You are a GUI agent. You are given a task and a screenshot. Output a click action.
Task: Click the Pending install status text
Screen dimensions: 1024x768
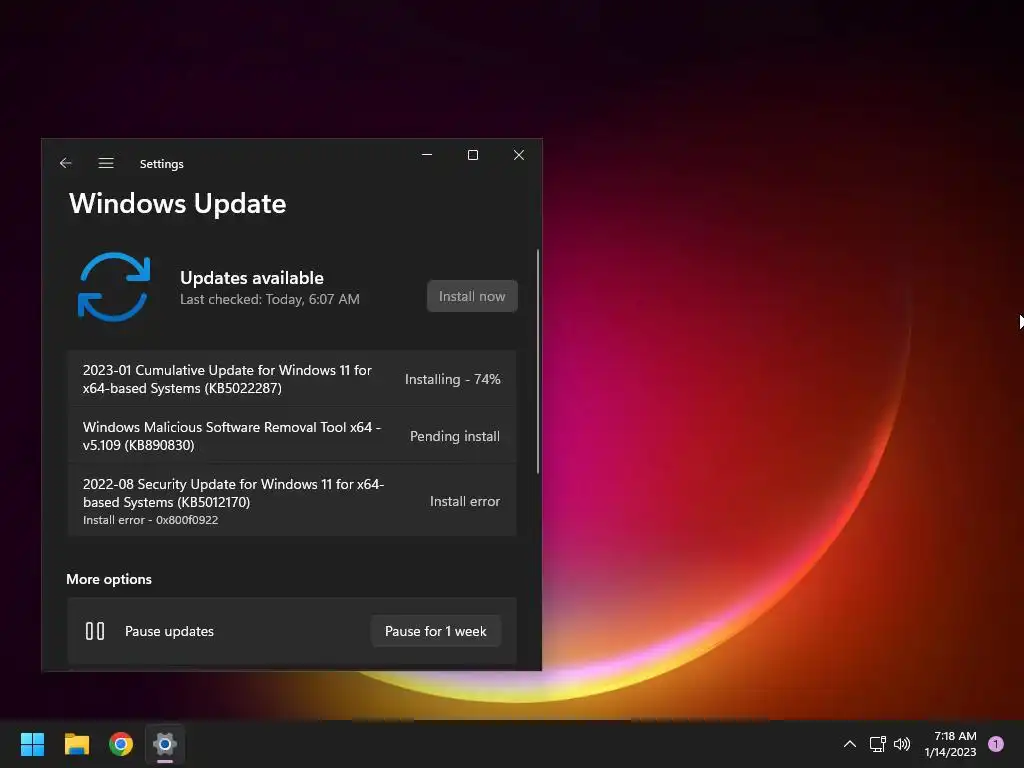pyautogui.click(x=455, y=436)
